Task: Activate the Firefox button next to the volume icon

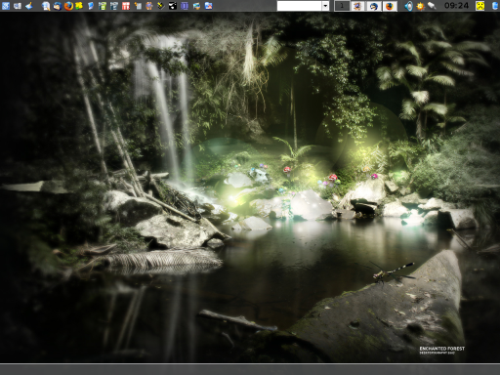Action: pos(389,6)
